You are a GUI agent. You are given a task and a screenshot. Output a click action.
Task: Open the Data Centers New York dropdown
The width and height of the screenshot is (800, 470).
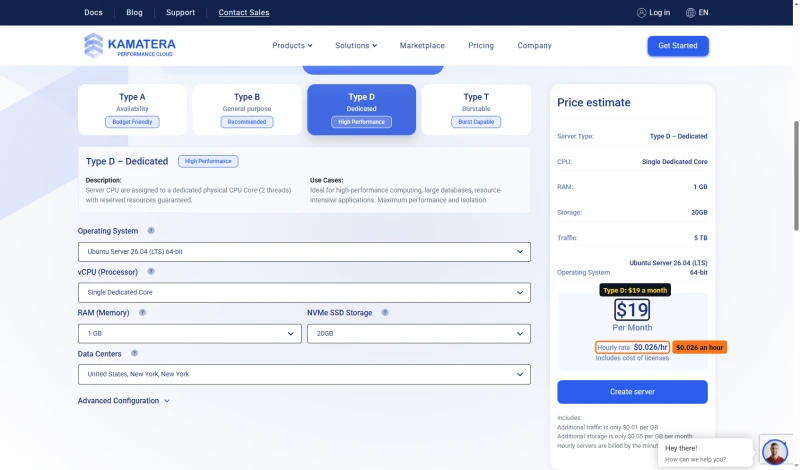coord(304,375)
